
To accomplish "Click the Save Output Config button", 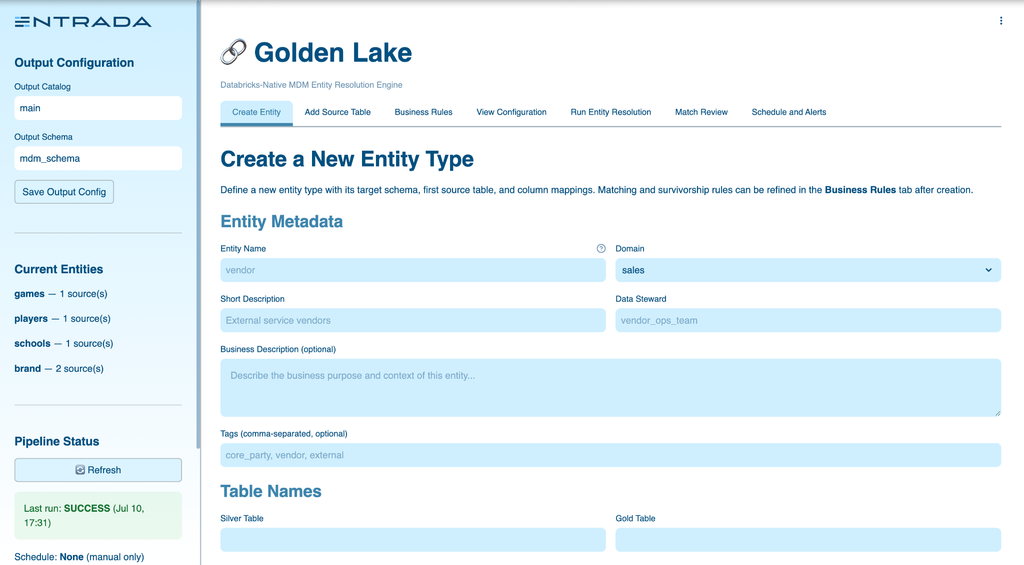I will click(64, 192).
